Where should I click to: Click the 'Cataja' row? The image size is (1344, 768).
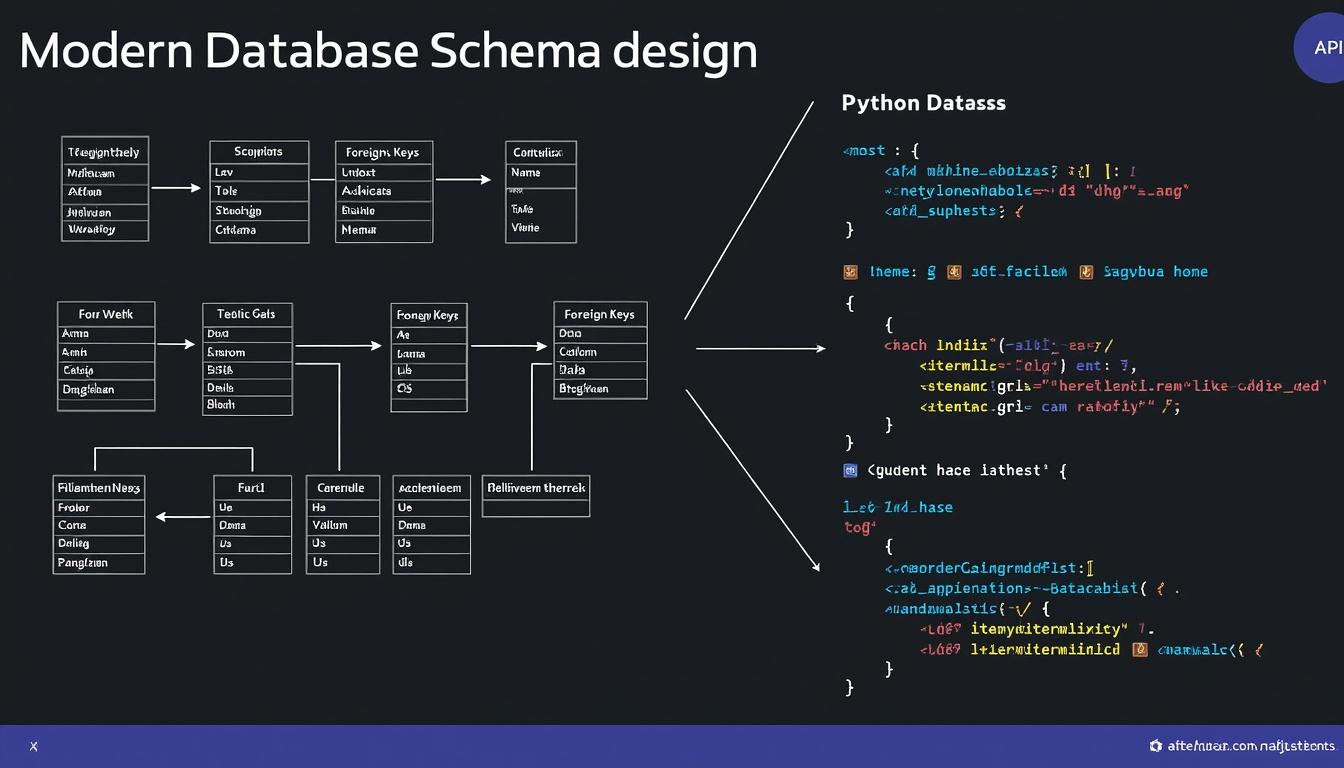click(106, 371)
